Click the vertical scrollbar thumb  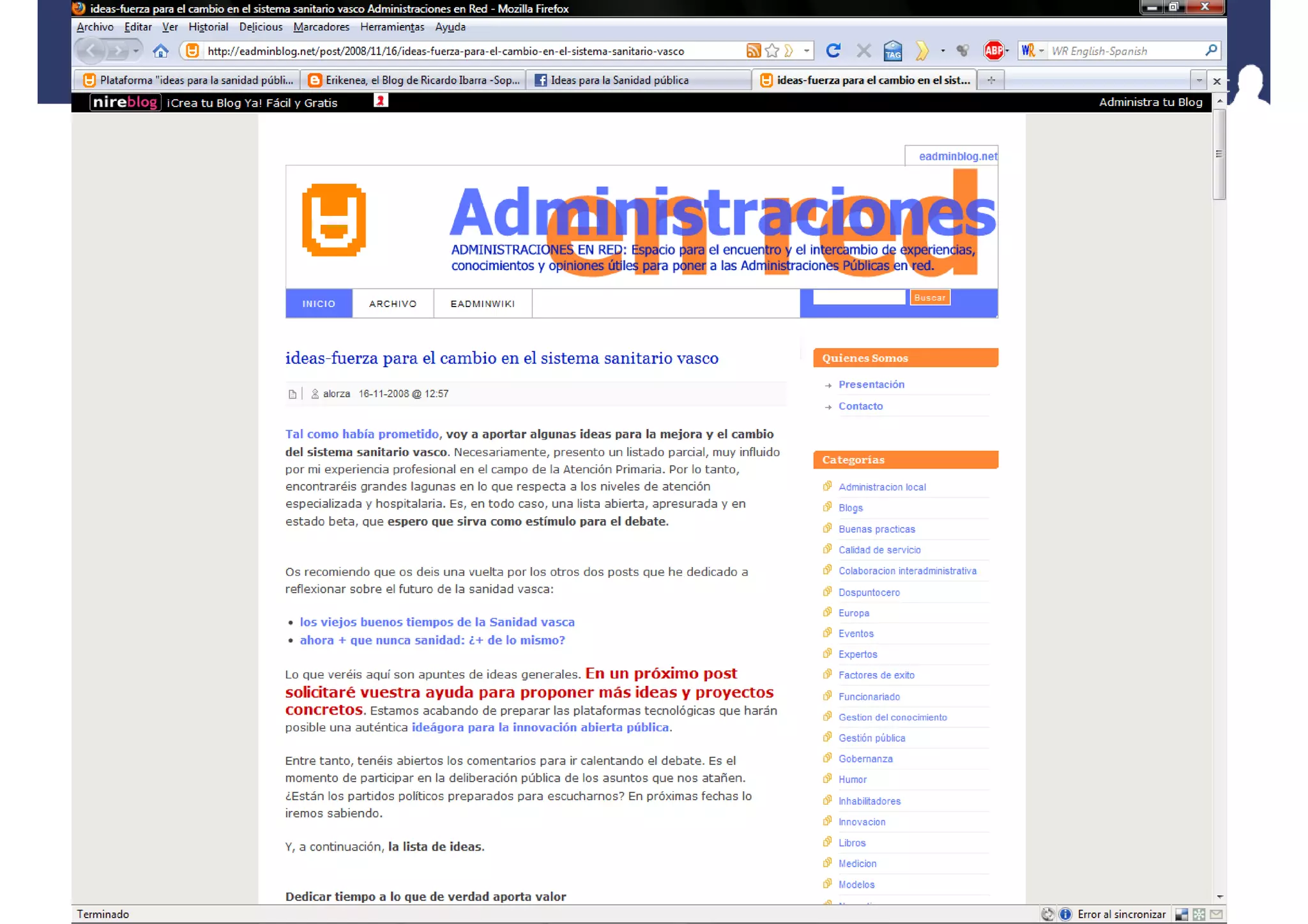(1219, 155)
